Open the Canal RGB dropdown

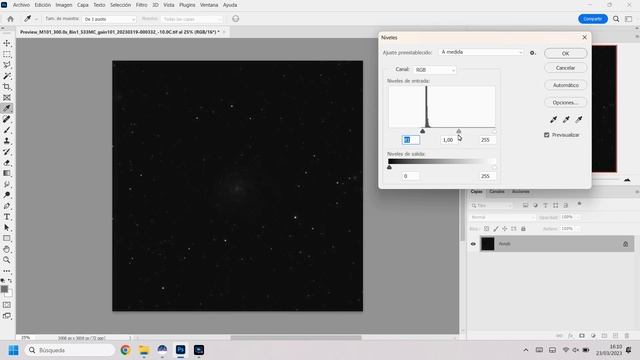435,70
